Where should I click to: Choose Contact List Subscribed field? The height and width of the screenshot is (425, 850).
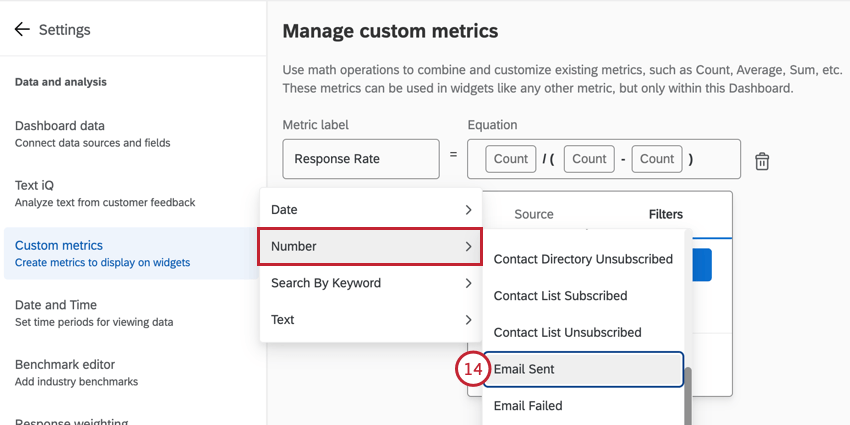[x=560, y=296]
